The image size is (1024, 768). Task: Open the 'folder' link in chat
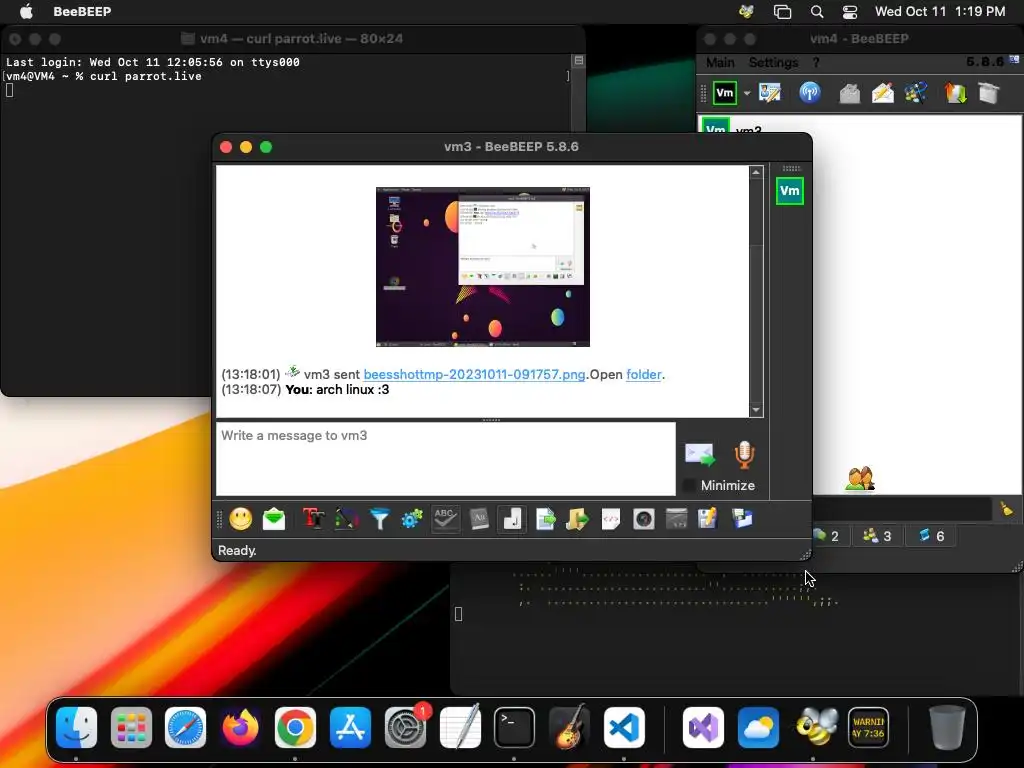[644, 374]
